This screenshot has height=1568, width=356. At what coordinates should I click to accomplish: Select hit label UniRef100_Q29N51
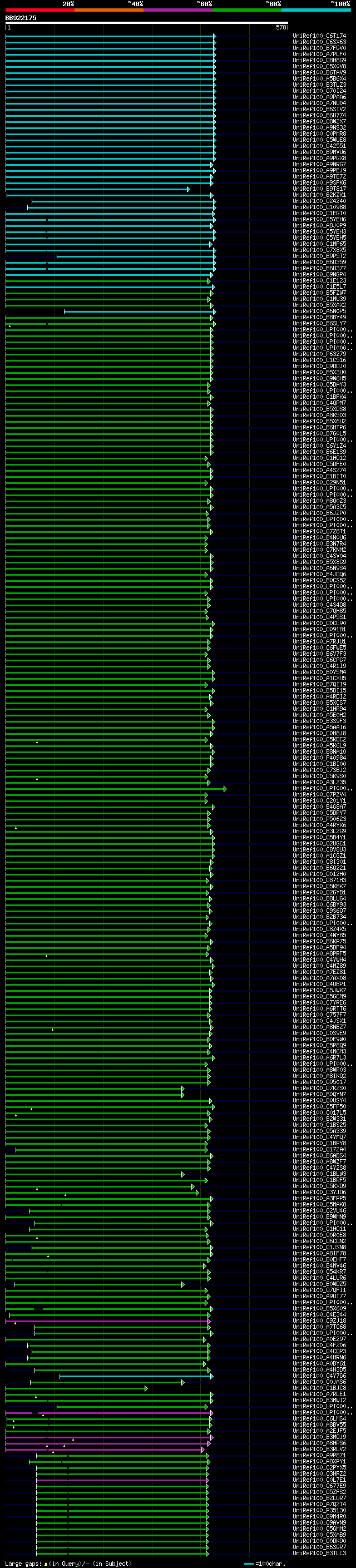click(x=319, y=482)
